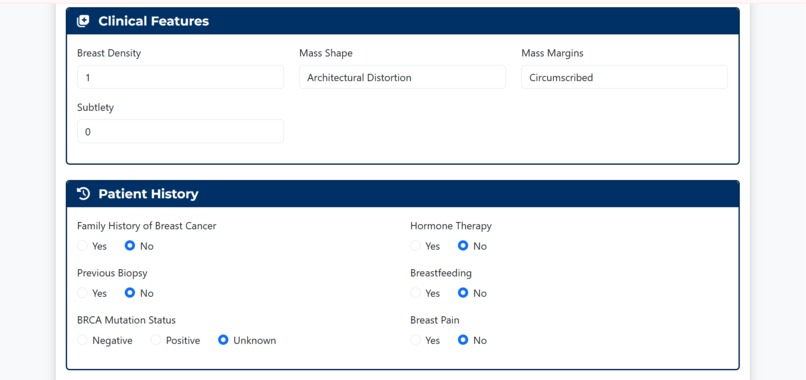The height and width of the screenshot is (380, 806).
Task: Set Breastfeeding to No
Action: [x=463, y=293]
